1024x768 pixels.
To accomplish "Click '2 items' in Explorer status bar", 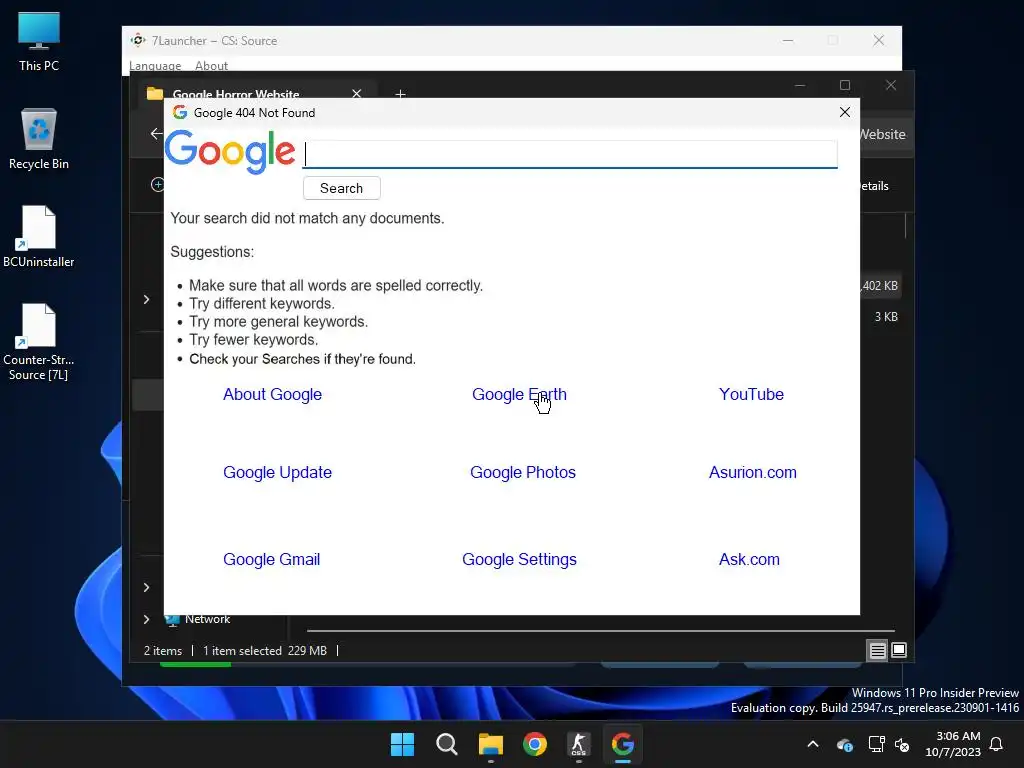I will pos(163,650).
